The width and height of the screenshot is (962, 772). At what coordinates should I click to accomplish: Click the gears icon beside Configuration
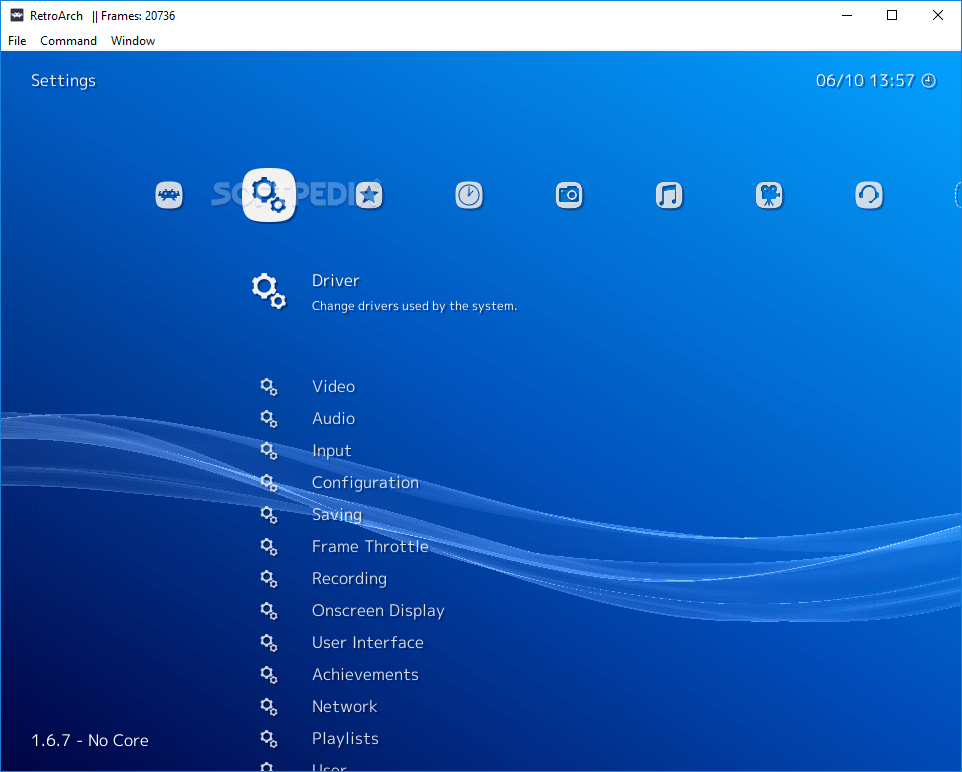pos(269,482)
